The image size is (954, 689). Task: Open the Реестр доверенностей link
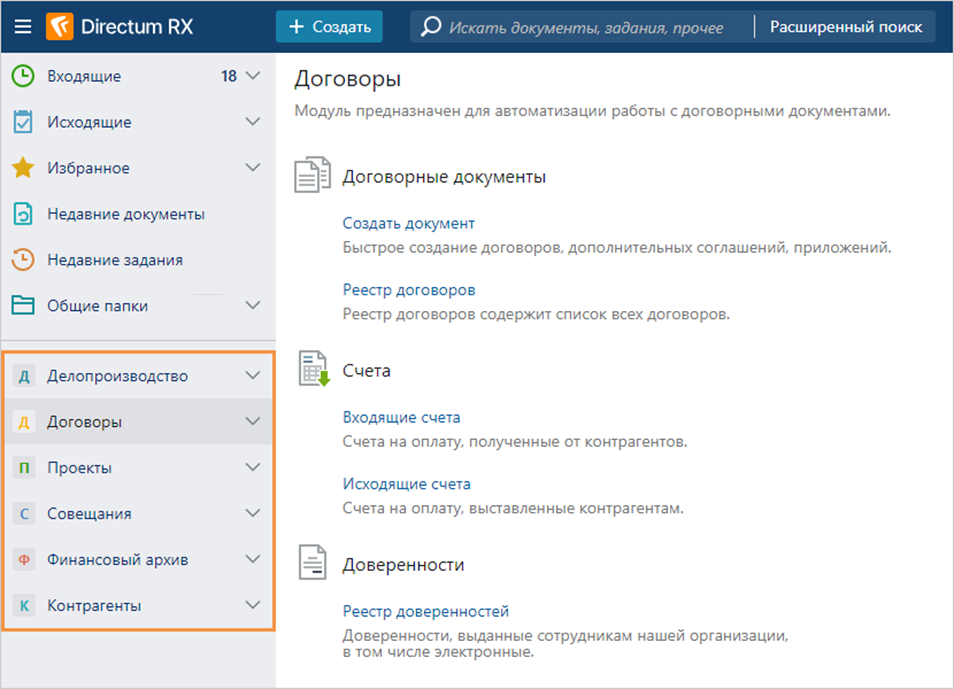click(x=425, y=611)
